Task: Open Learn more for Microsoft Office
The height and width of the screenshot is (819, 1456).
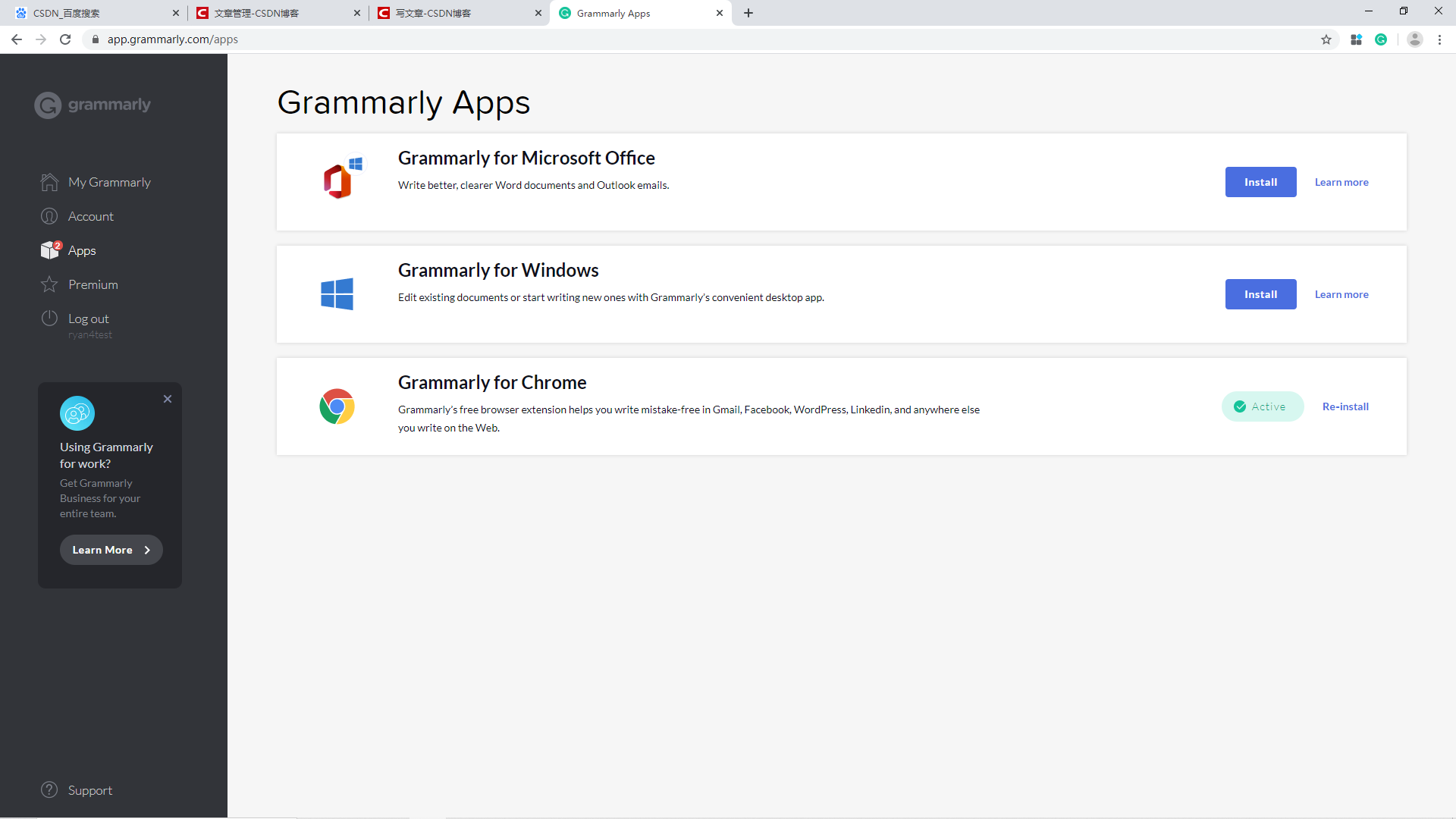Action: pyautogui.click(x=1341, y=182)
